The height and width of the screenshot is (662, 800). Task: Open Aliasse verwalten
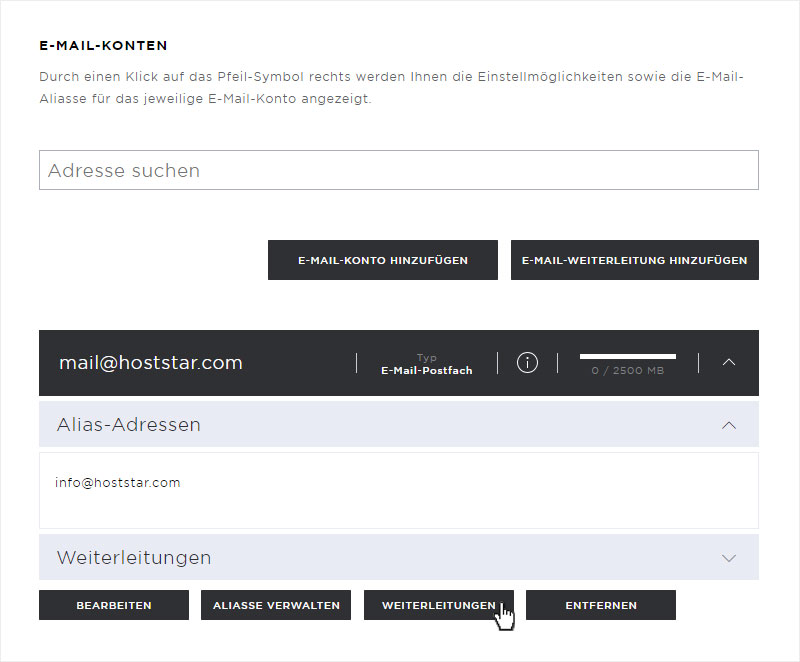pos(276,605)
